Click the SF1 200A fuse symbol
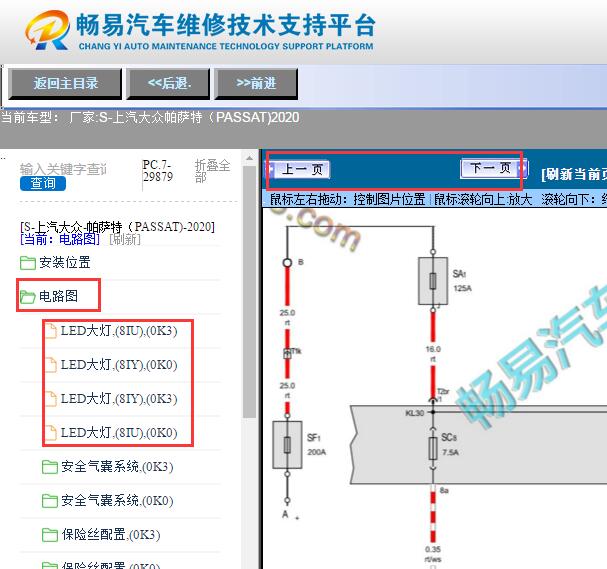607x569 pixels. [x=287, y=445]
